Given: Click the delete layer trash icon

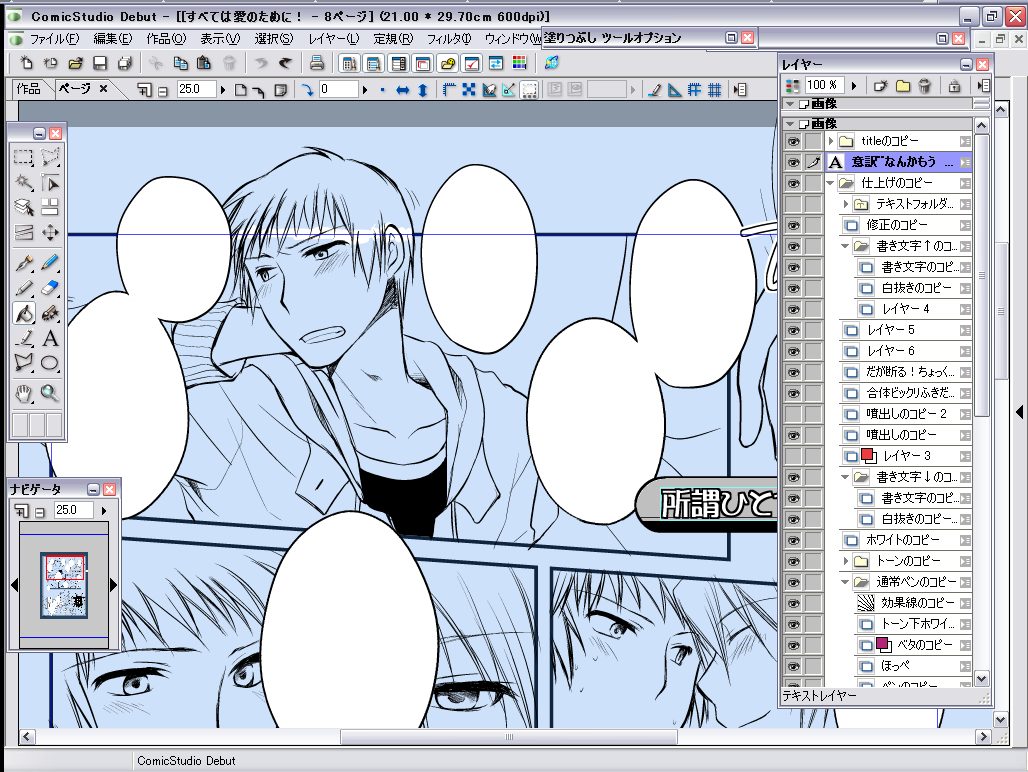Looking at the screenshot, I should tap(924, 85).
